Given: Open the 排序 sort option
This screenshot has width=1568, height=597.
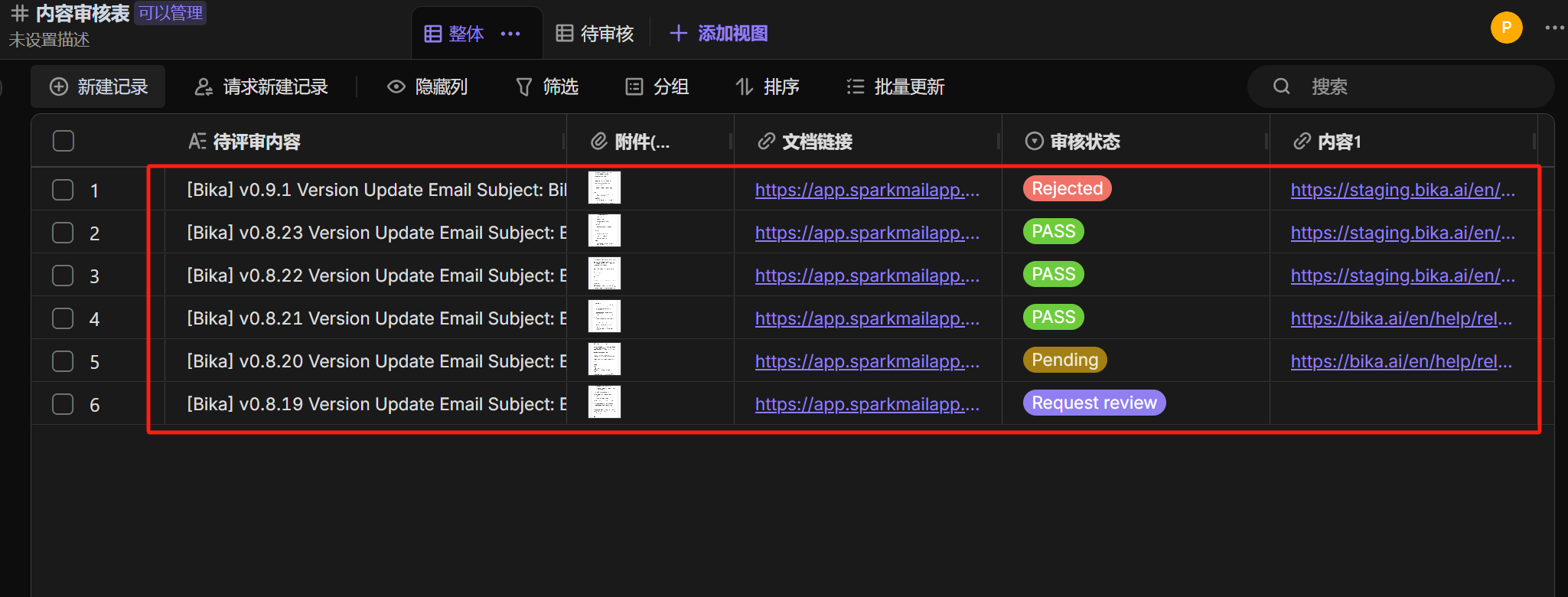Looking at the screenshot, I should click(x=768, y=86).
